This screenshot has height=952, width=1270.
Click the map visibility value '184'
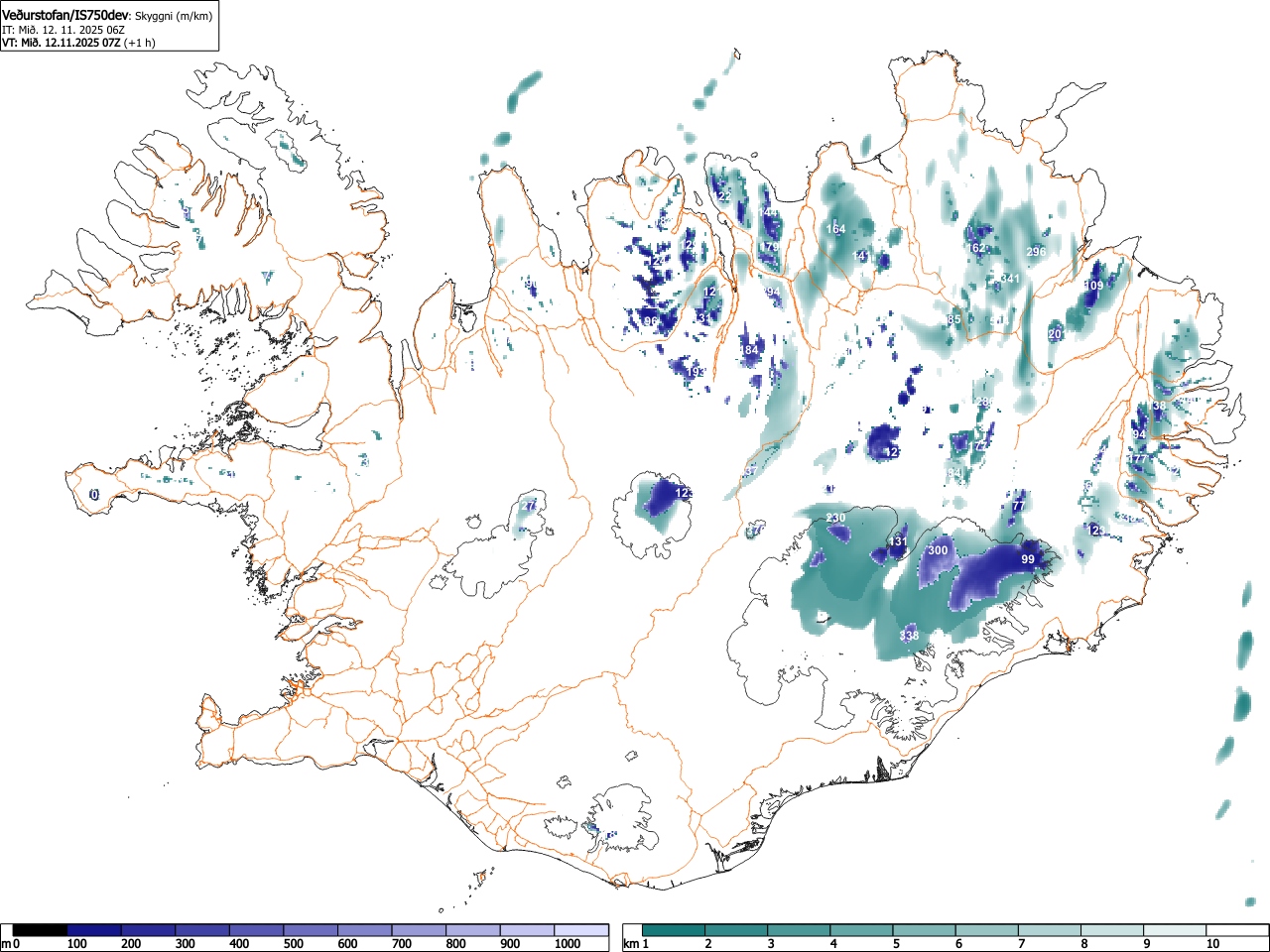tap(749, 350)
